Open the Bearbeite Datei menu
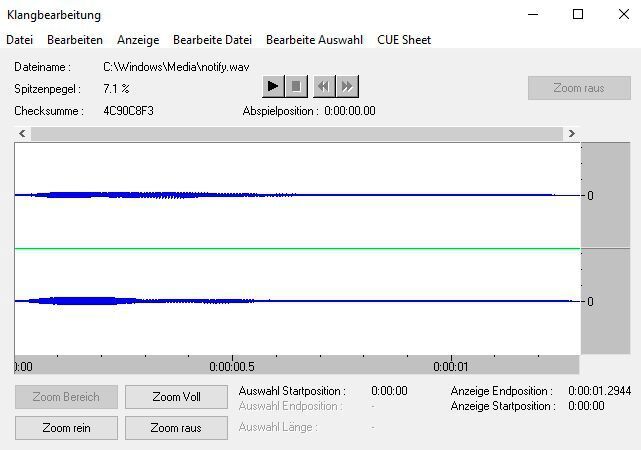Image resolution: width=641 pixels, height=450 pixels. pyautogui.click(x=212, y=40)
